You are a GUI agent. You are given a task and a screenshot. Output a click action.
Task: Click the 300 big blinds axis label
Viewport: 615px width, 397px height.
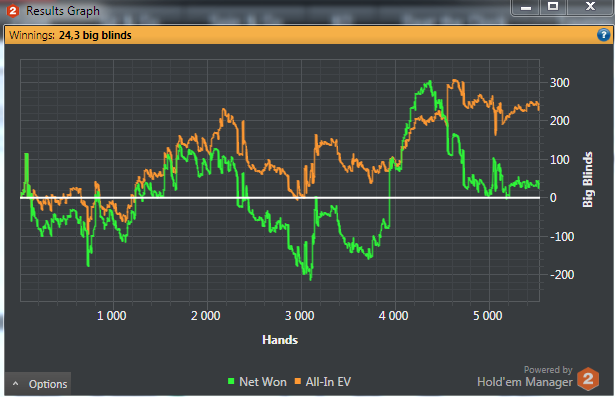point(560,83)
